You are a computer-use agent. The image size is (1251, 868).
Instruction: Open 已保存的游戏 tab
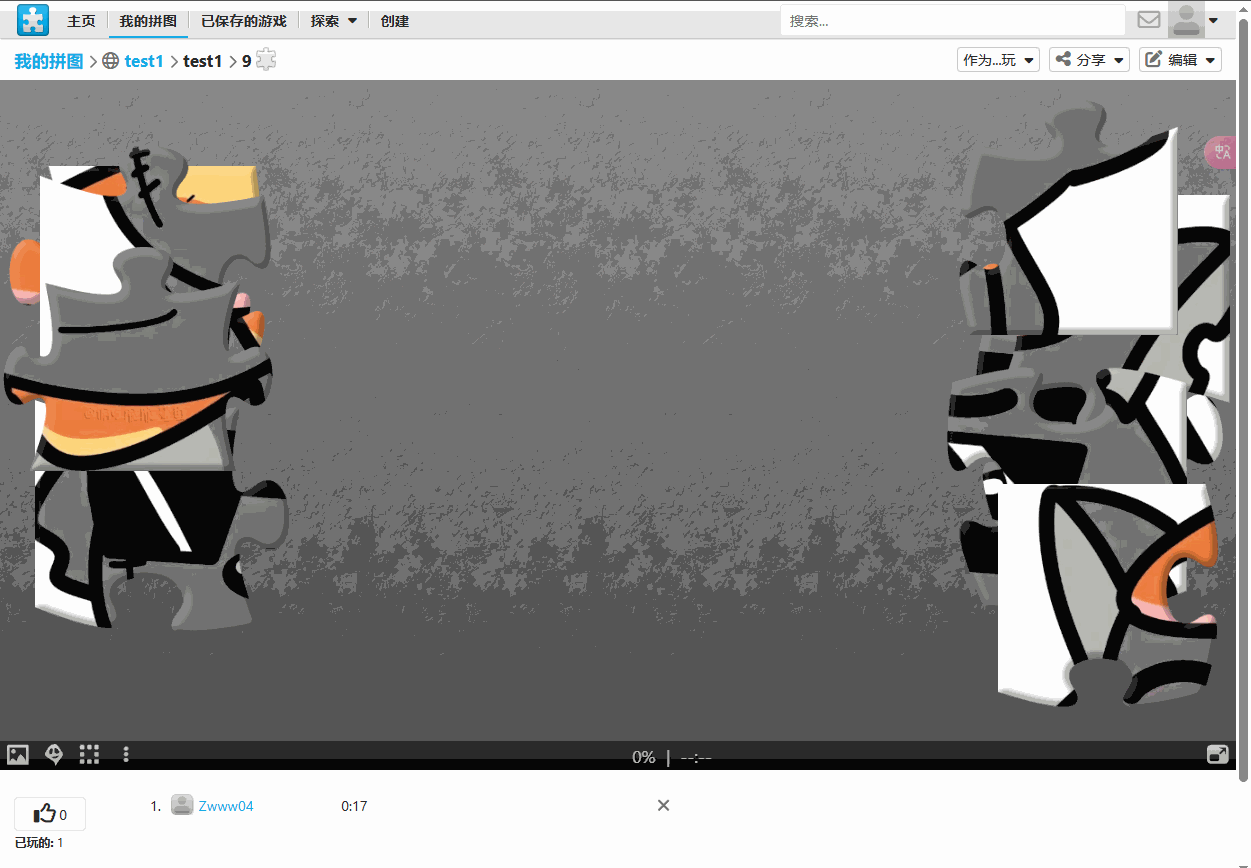[x=243, y=21]
